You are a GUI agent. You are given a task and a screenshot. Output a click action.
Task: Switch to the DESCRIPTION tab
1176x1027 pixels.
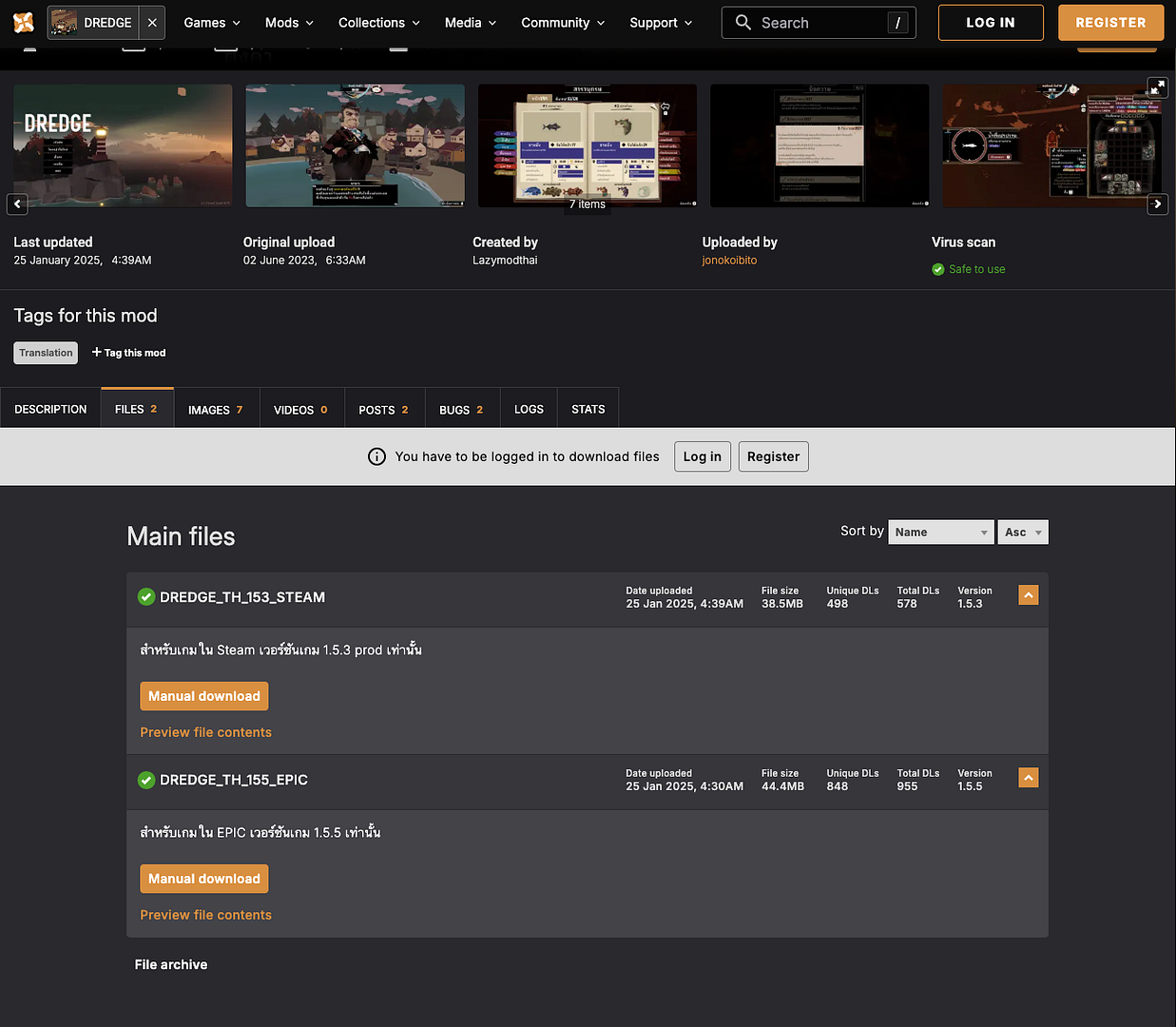point(50,409)
